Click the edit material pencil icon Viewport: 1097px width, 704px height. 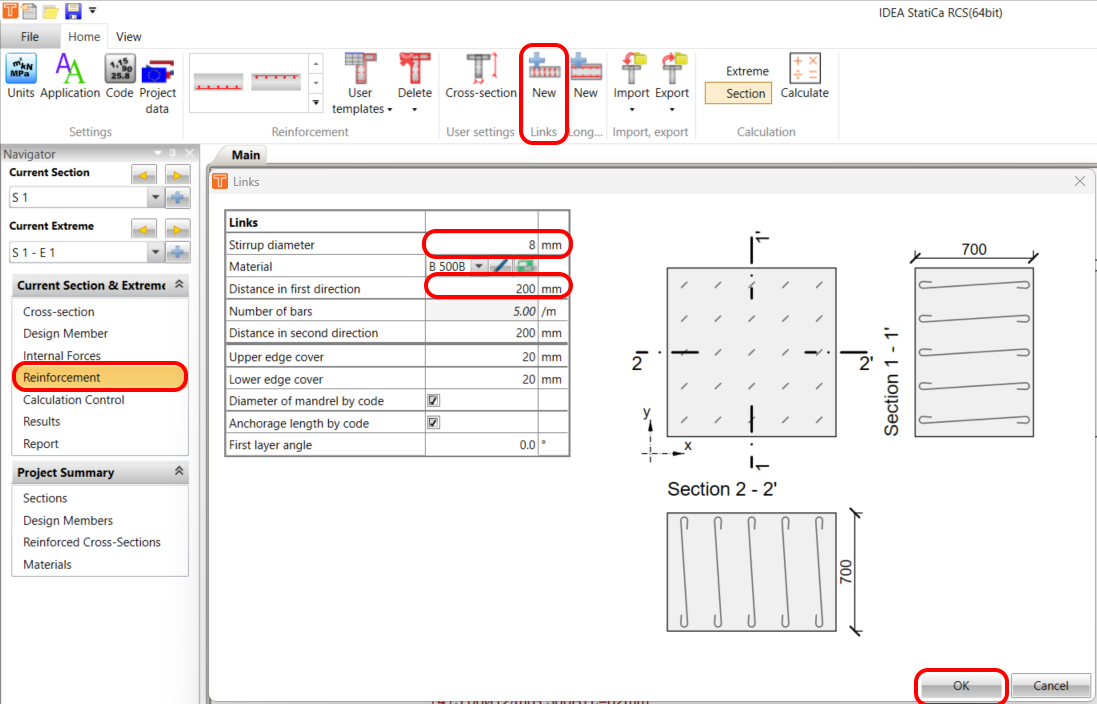coord(502,267)
